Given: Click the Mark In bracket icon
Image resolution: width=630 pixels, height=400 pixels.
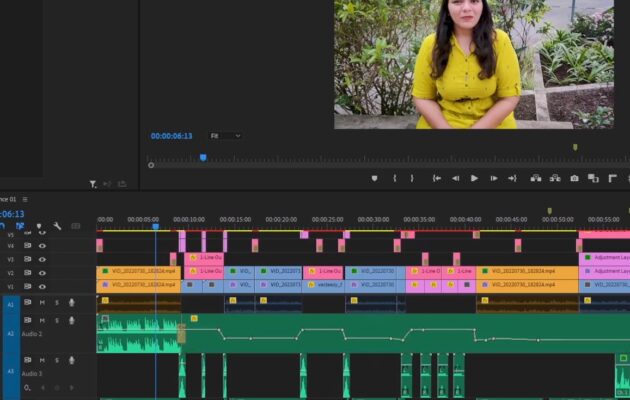Looking at the screenshot, I should pyautogui.click(x=395, y=178).
